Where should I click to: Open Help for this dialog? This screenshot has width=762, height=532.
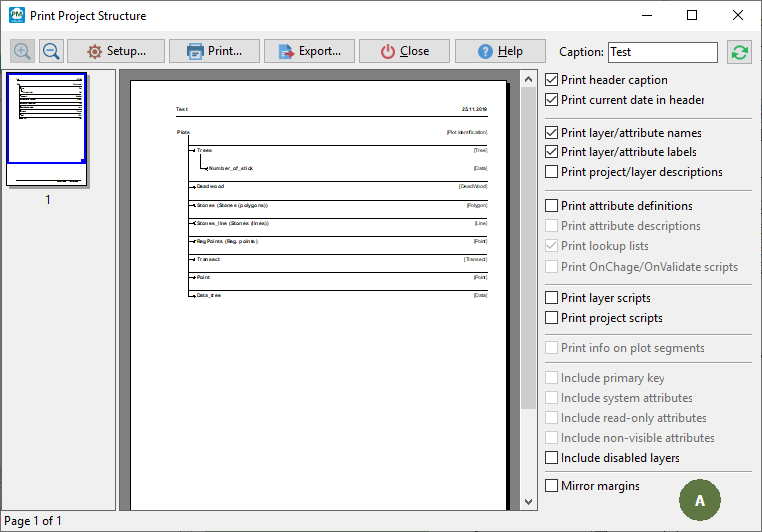point(499,51)
